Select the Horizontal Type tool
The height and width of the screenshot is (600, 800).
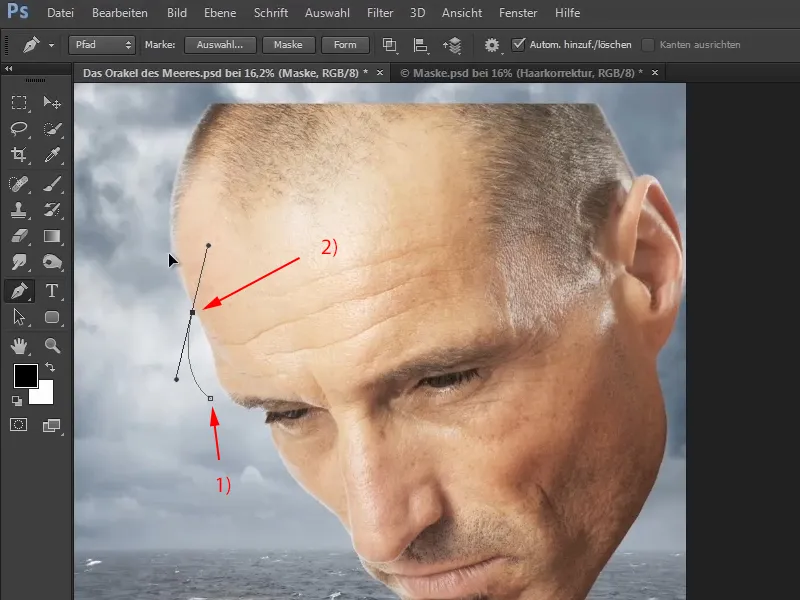[52, 291]
